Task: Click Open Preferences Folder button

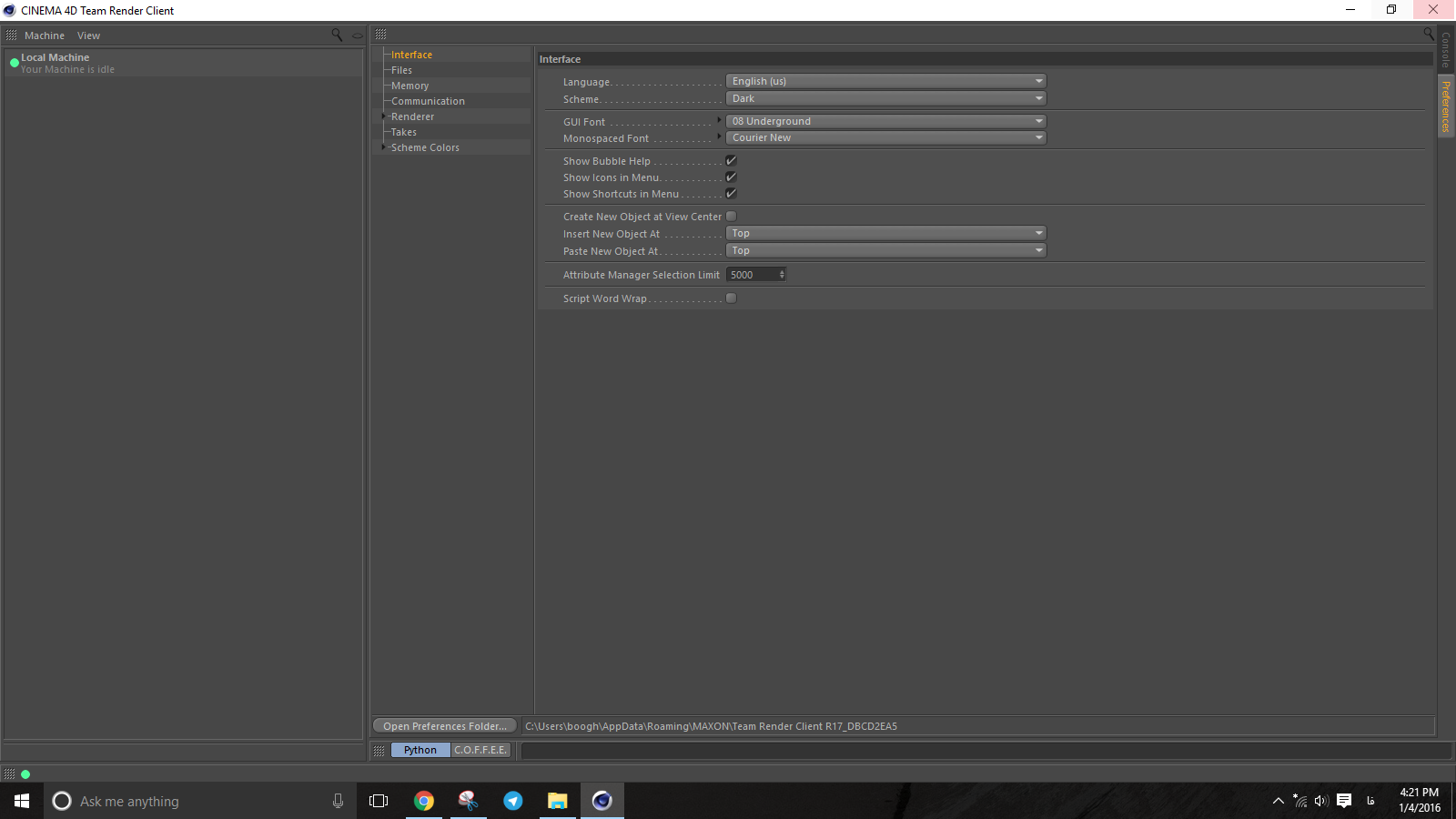Action: (445, 726)
